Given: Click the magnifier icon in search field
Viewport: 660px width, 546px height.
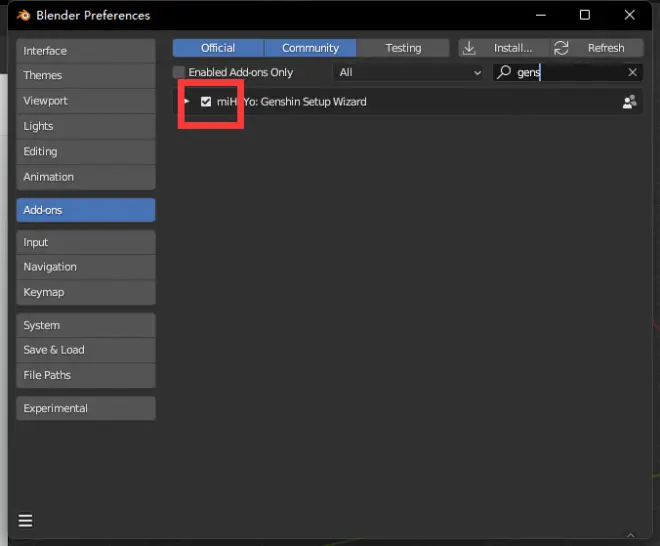Looking at the screenshot, I should pyautogui.click(x=504, y=72).
